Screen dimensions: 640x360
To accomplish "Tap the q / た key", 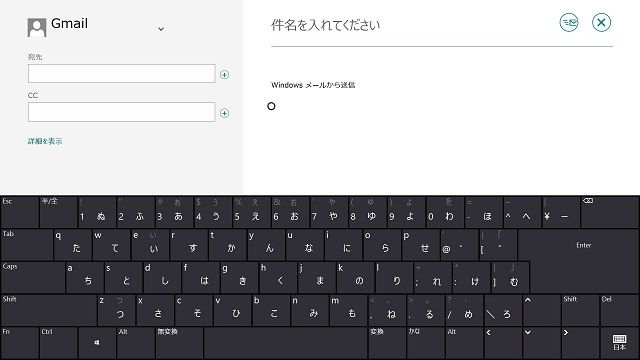I will pyautogui.click(x=73, y=244).
